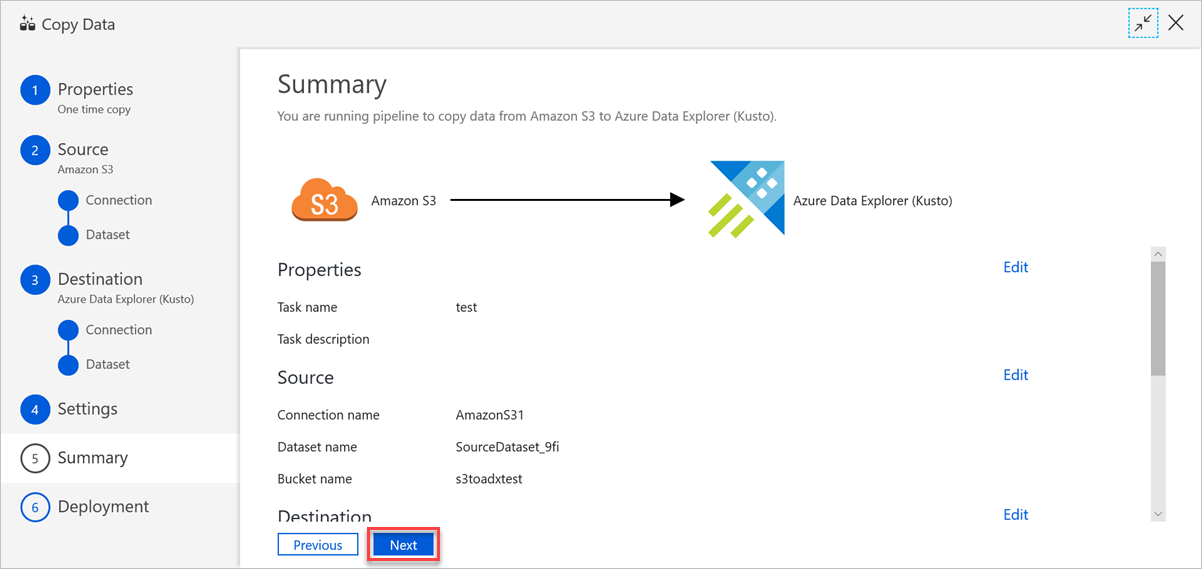This screenshot has width=1202, height=569.
Task: Restore down the Copy Data dialog
Action: [x=1143, y=24]
